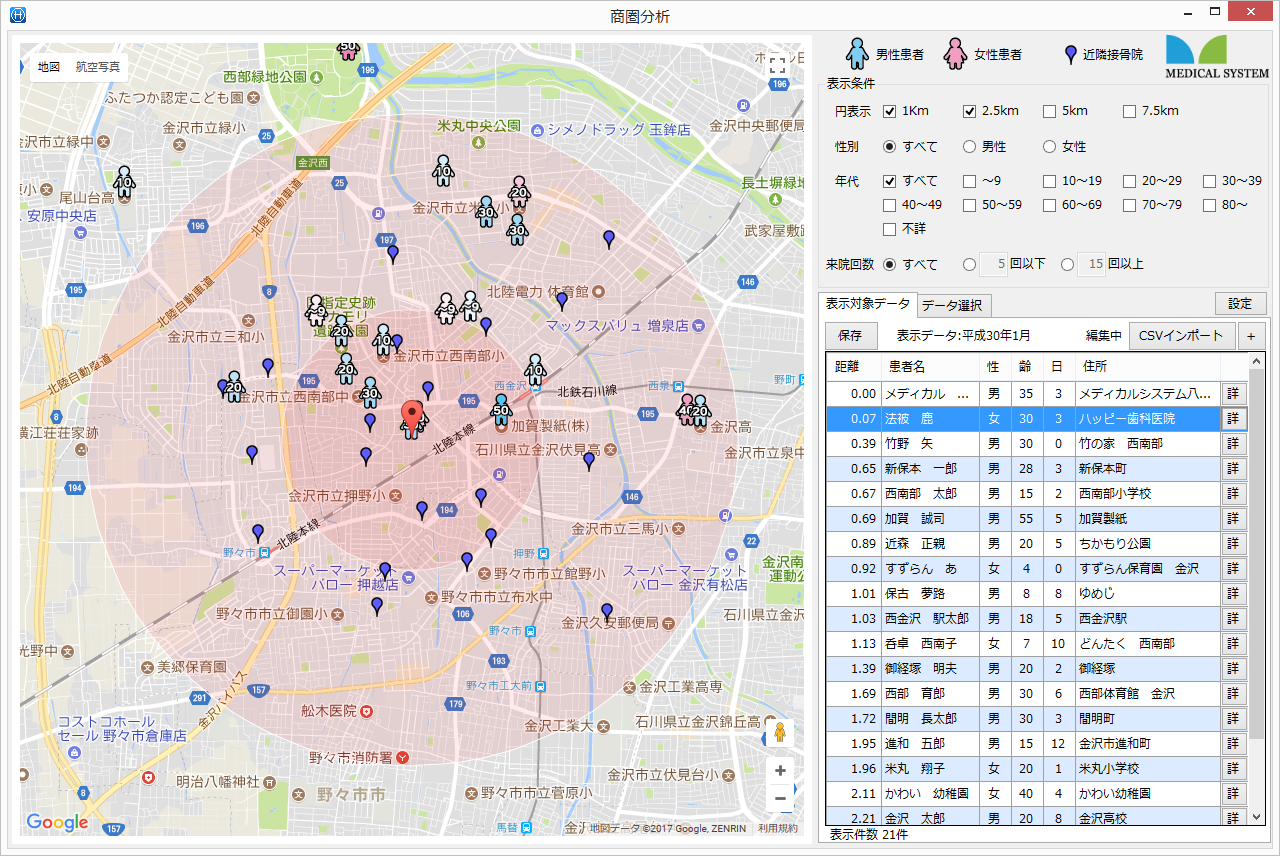Click the Medical System logo

[x=1216, y=57]
